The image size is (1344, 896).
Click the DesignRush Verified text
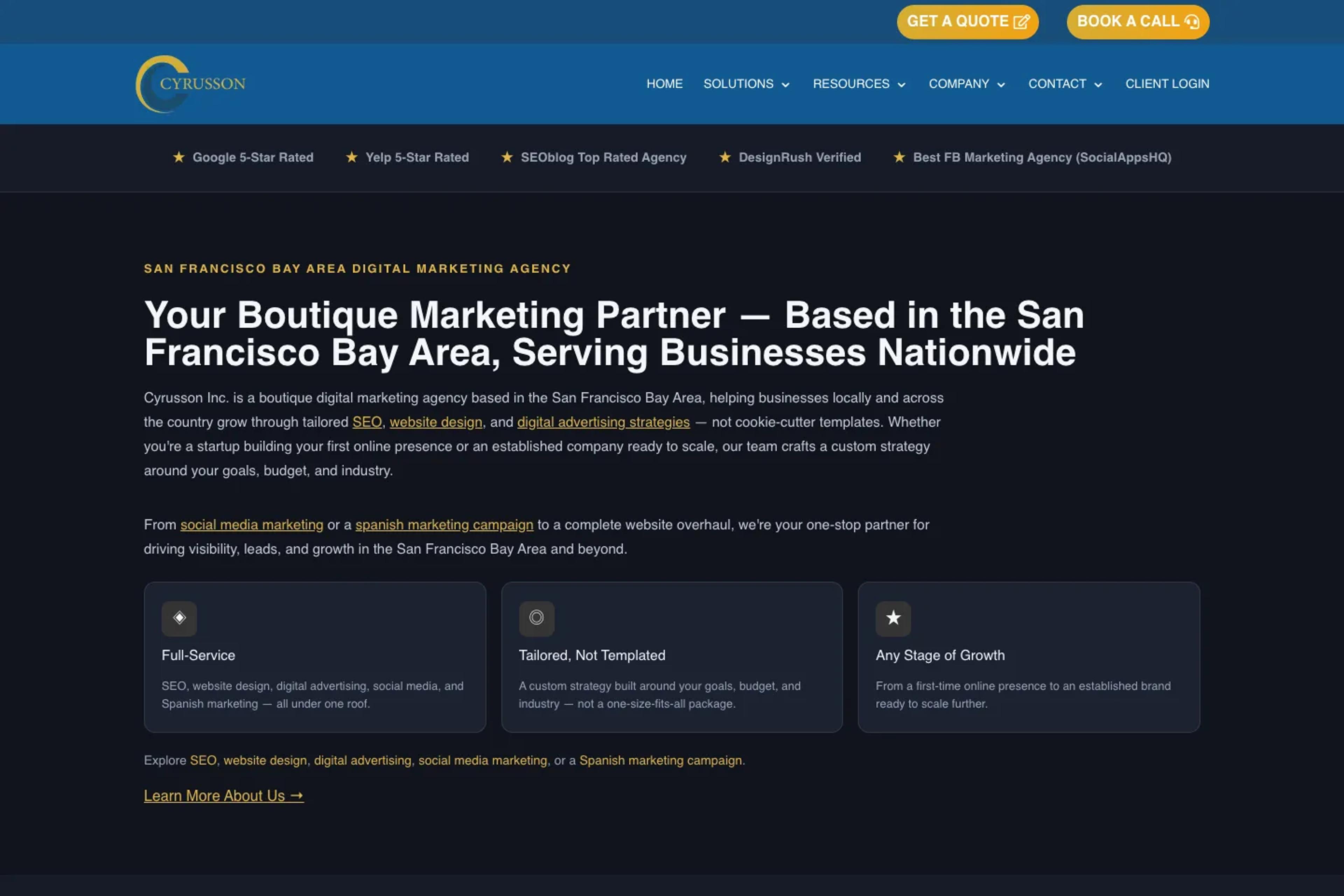coord(800,158)
